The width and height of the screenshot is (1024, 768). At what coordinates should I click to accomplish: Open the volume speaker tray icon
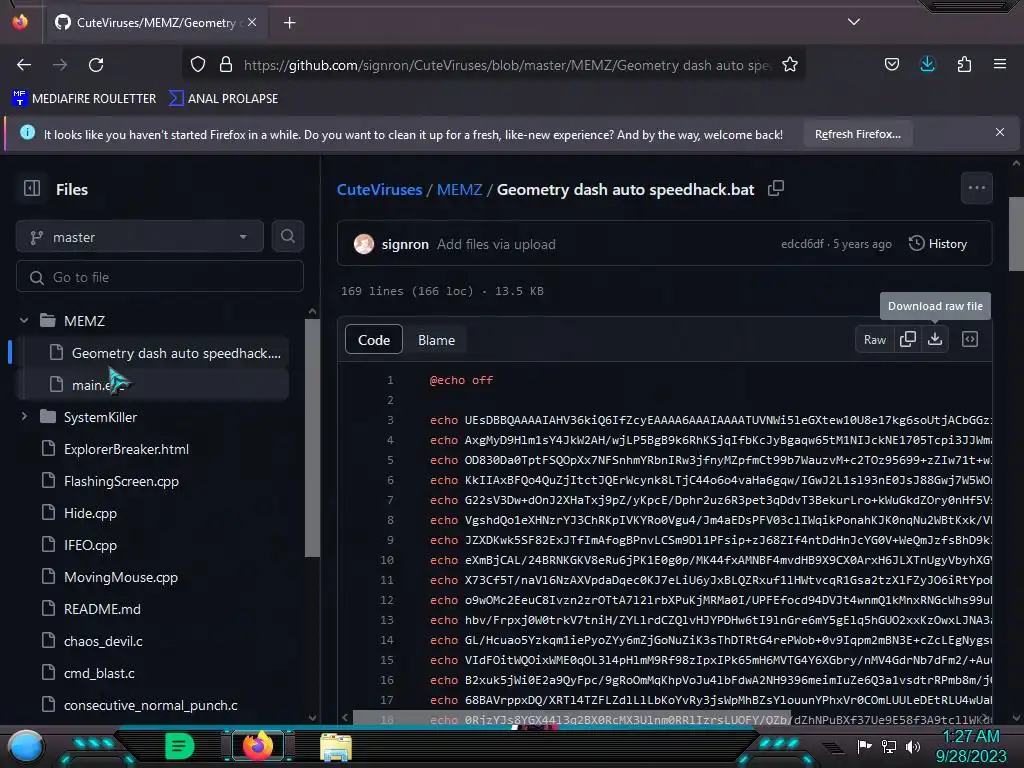tap(913, 746)
